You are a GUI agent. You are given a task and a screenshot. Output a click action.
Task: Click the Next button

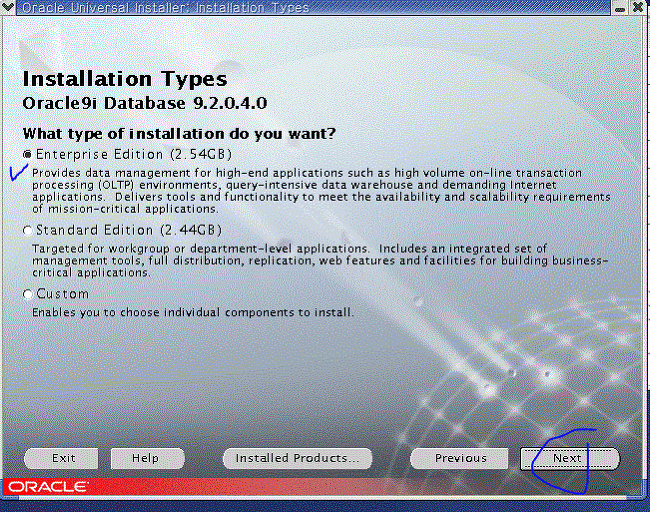coord(570,459)
